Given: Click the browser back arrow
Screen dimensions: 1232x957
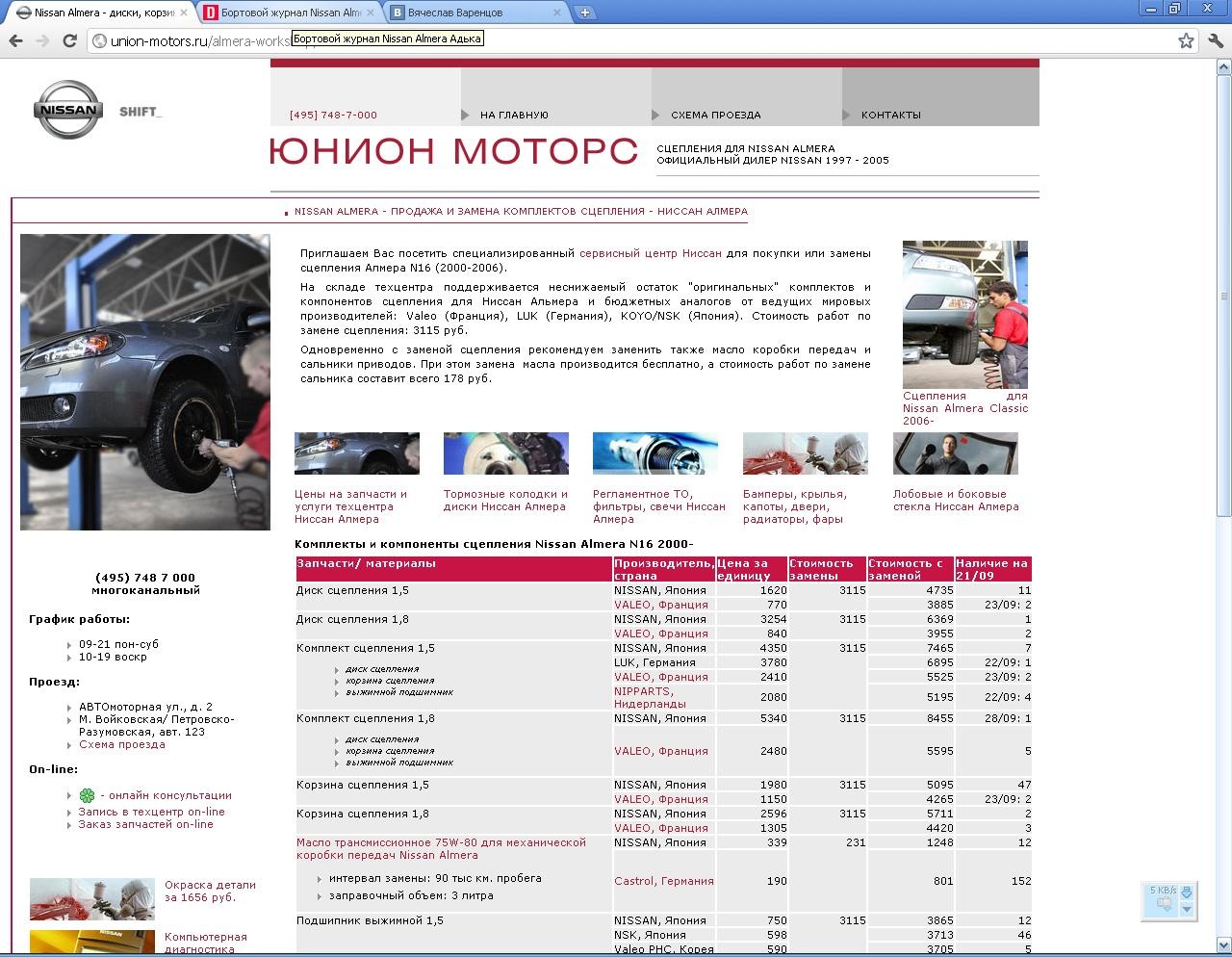Looking at the screenshot, I should point(15,40).
